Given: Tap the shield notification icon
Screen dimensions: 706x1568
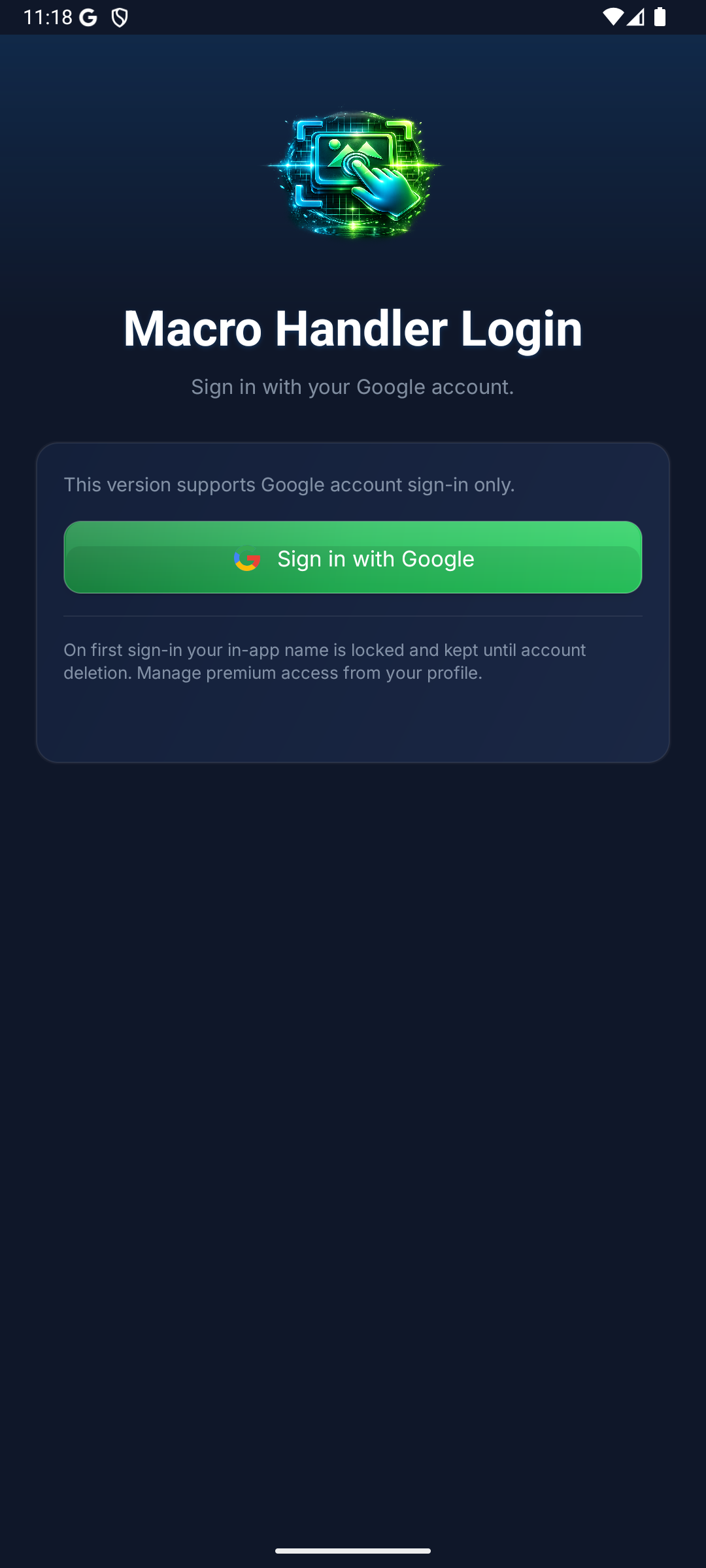Looking at the screenshot, I should click(119, 16).
